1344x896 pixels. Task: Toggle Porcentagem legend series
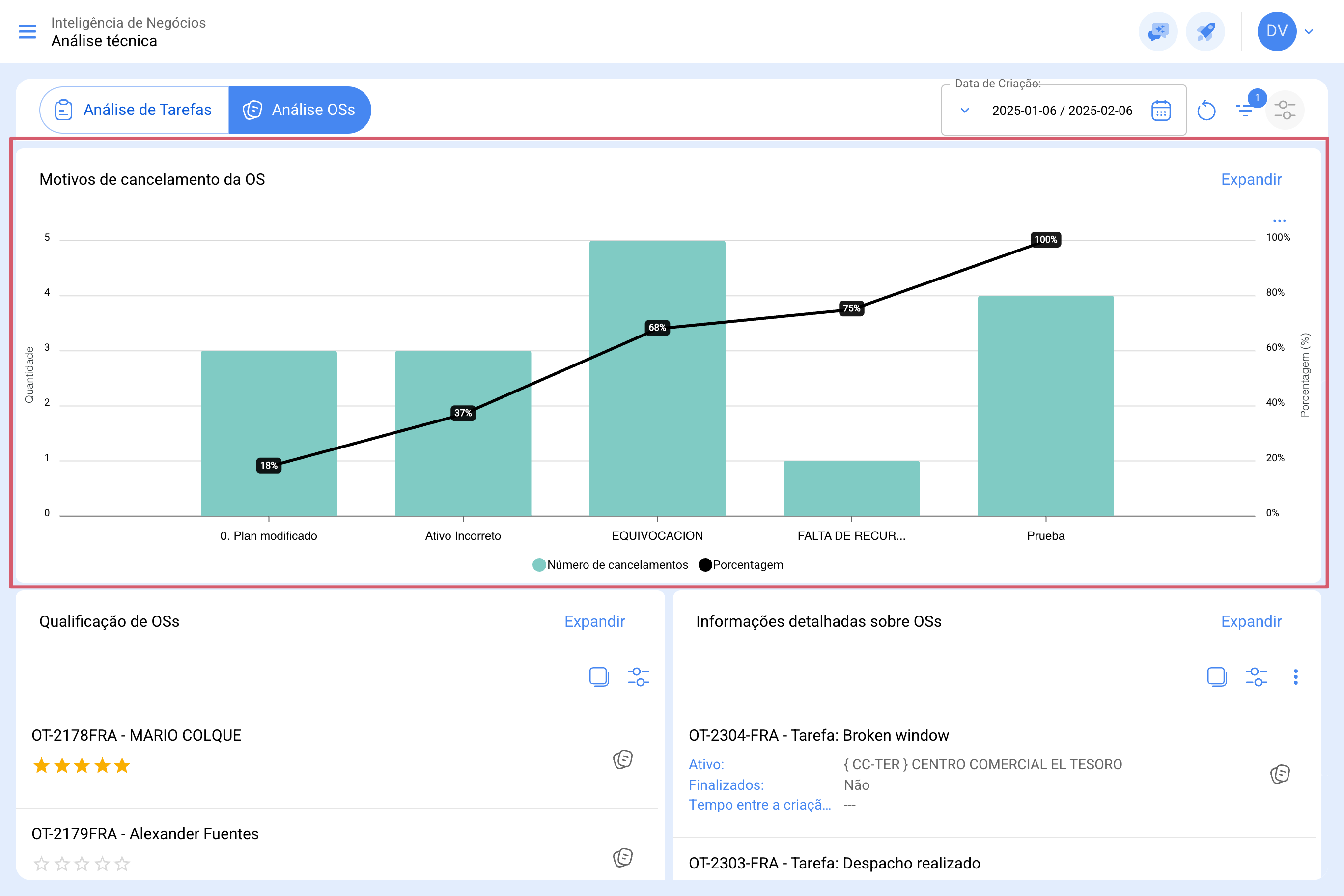pos(741,564)
